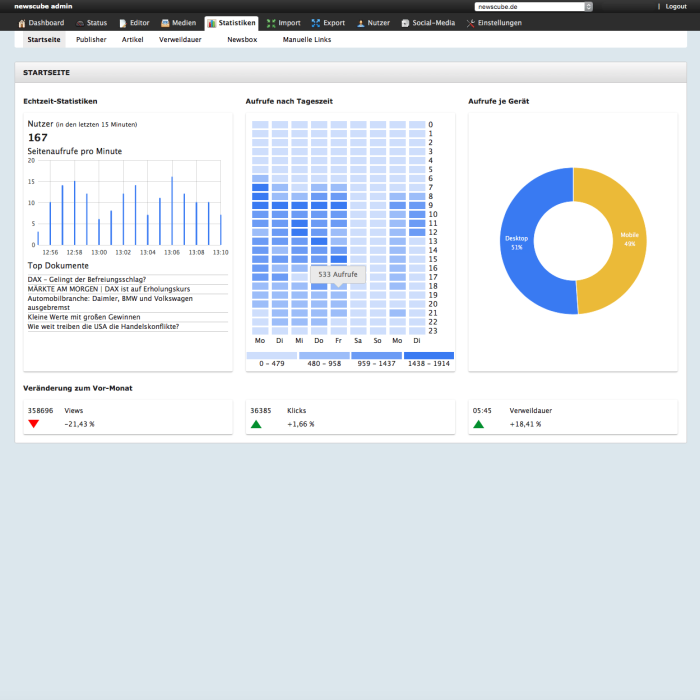
Task: Select the Import arrows icon
Action: coord(271,23)
